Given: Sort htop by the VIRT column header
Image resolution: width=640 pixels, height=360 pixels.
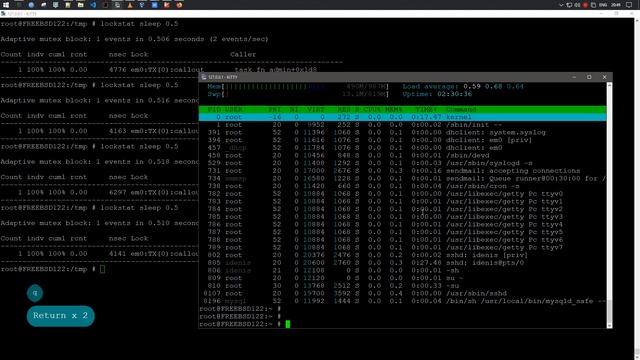Looking at the screenshot, I should point(316,109).
